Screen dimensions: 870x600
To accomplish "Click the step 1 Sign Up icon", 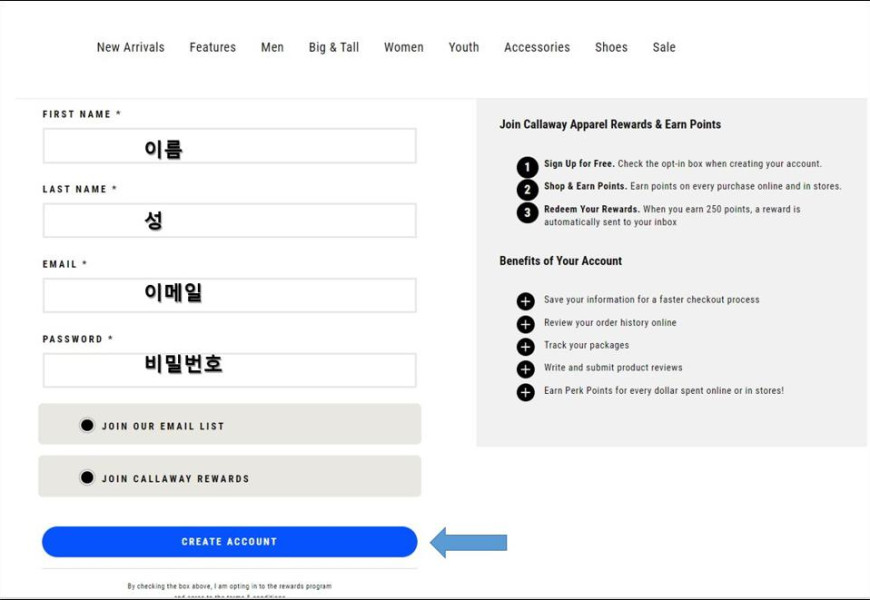I will click(527, 167).
